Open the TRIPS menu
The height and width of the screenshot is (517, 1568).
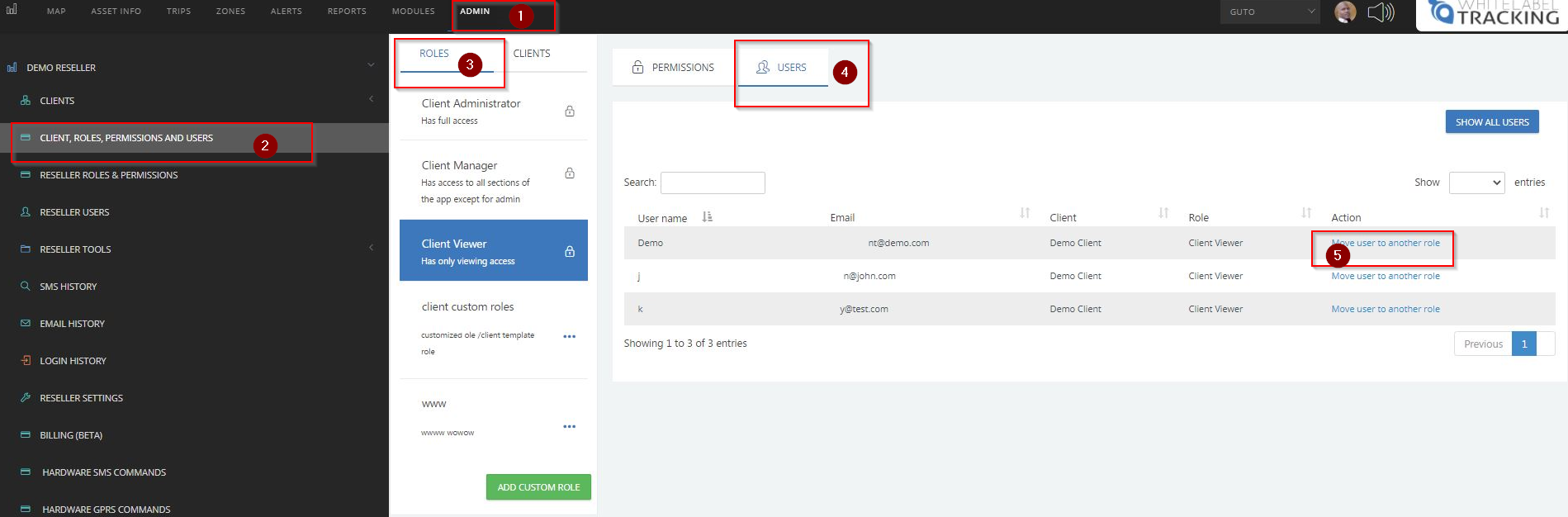click(x=178, y=12)
